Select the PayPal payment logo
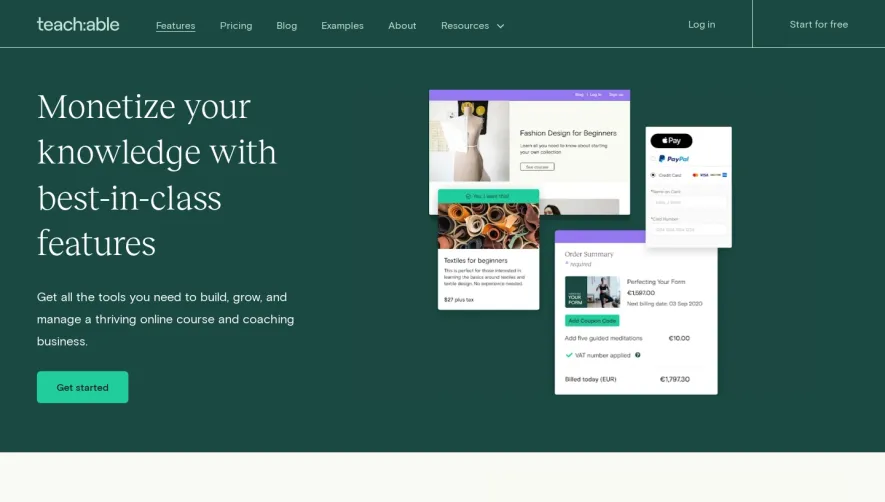The image size is (885, 502). 674,159
